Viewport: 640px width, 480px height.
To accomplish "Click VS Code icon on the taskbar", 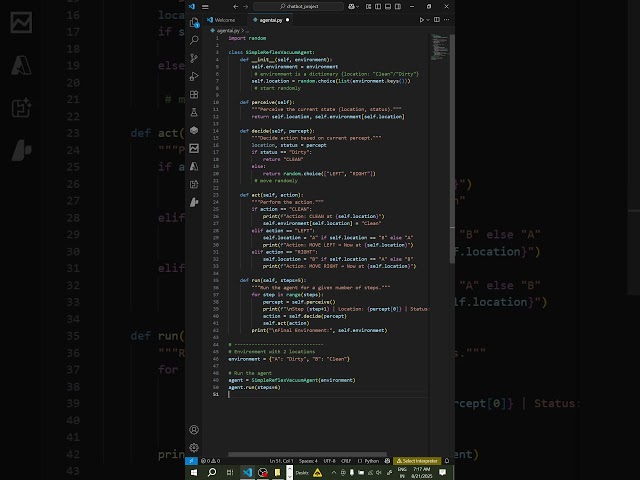I will point(247,473).
